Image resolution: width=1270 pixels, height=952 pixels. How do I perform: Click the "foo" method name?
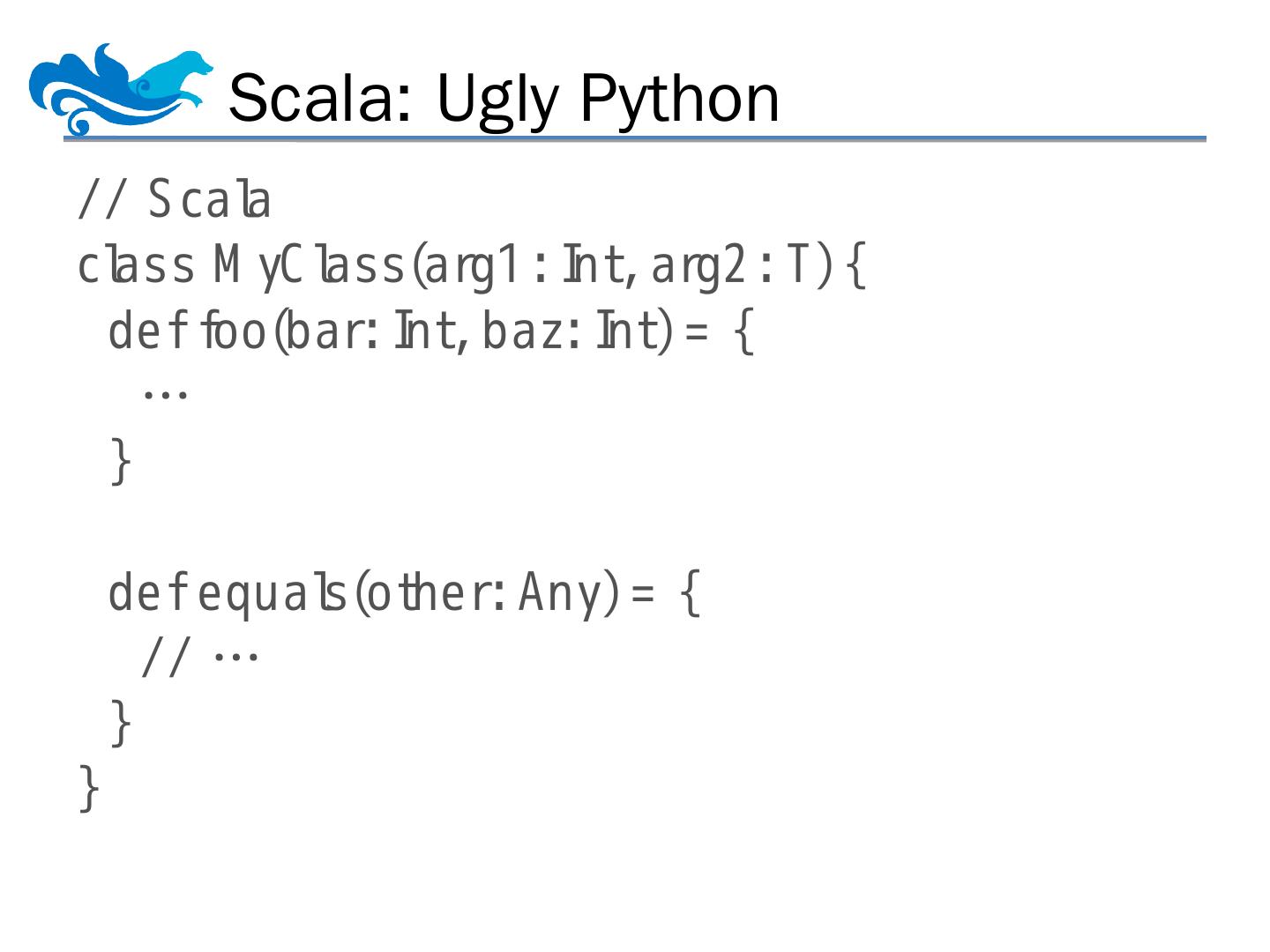pyautogui.click(x=235, y=331)
